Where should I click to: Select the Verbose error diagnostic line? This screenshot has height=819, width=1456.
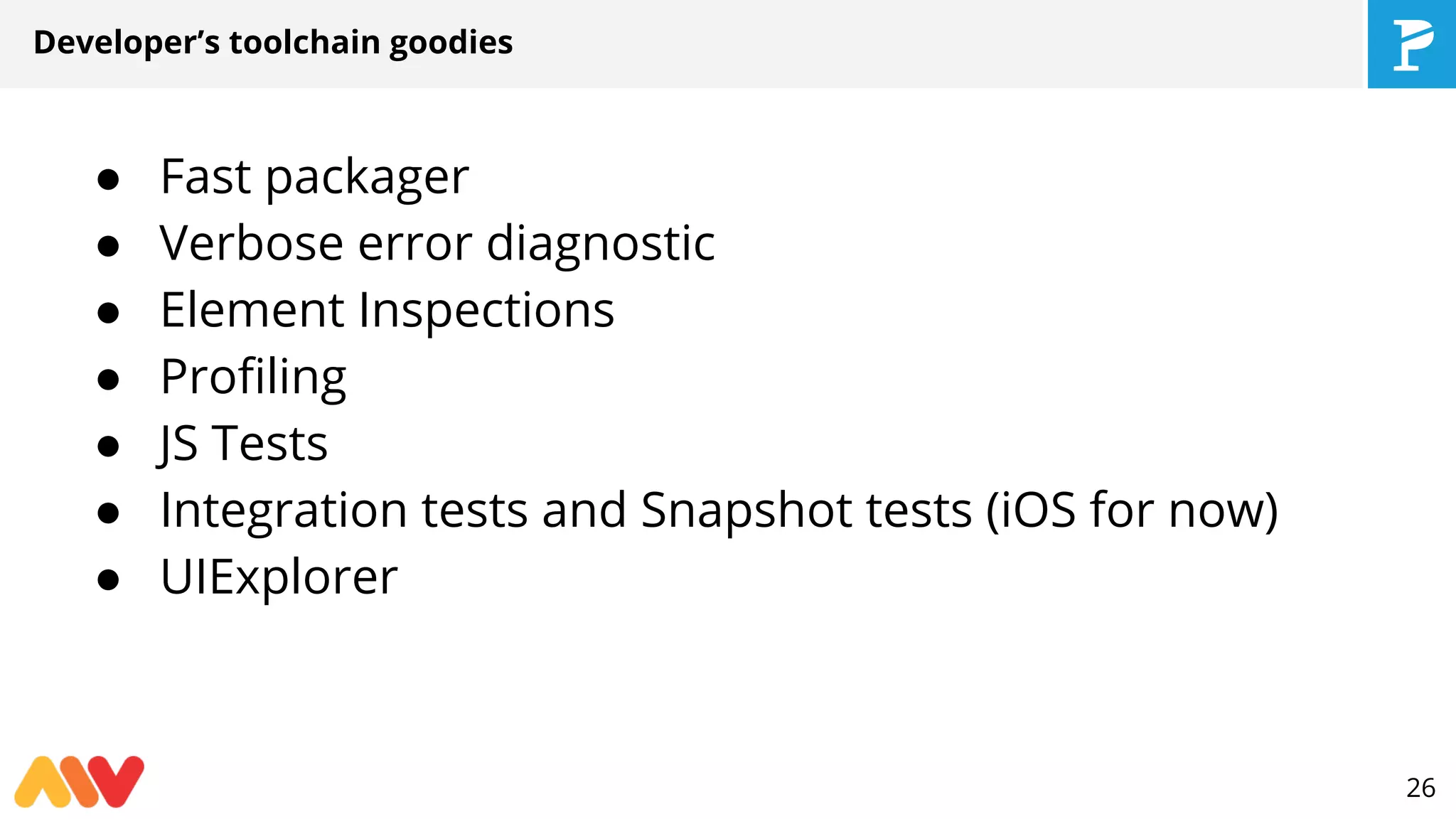pyautogui.click(x=437, y=243)
